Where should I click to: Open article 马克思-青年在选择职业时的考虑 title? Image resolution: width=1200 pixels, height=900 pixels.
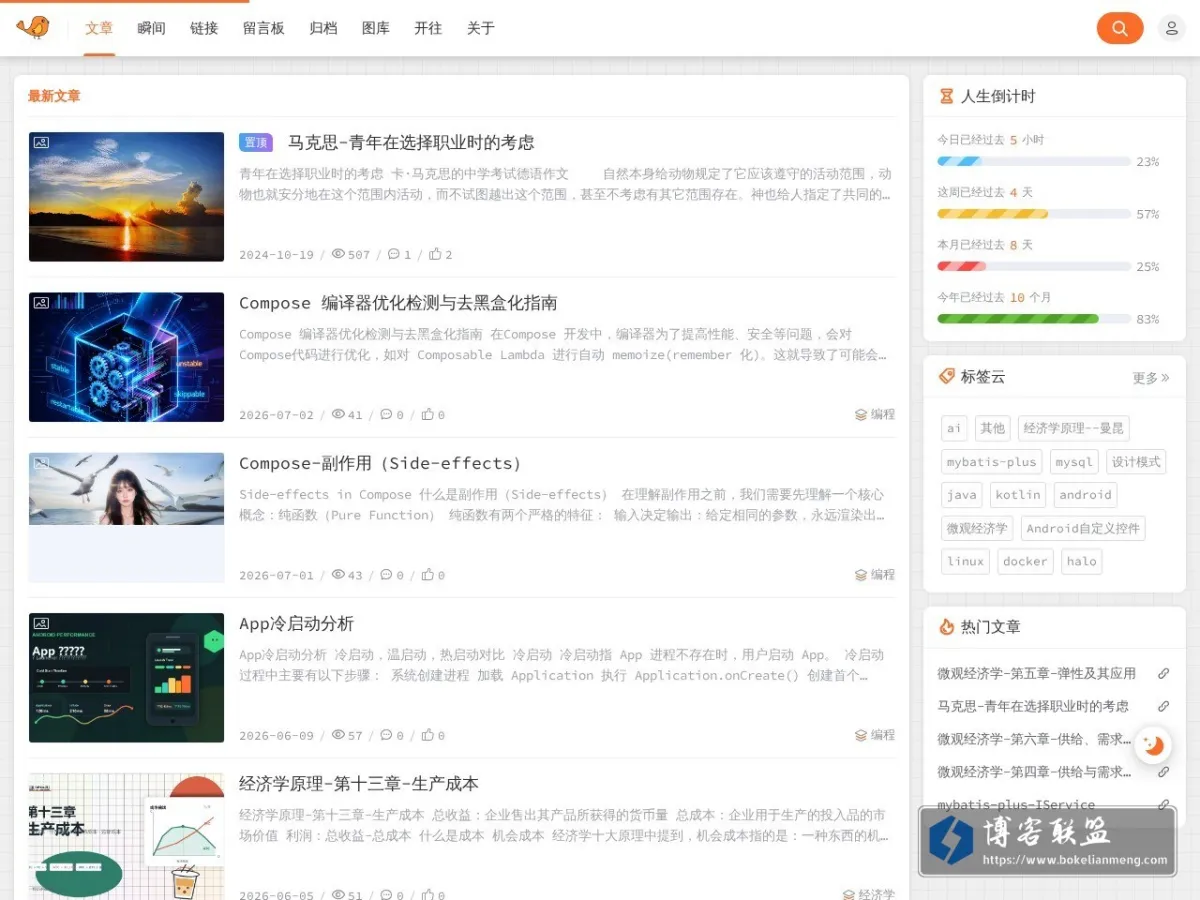[411, 142]
